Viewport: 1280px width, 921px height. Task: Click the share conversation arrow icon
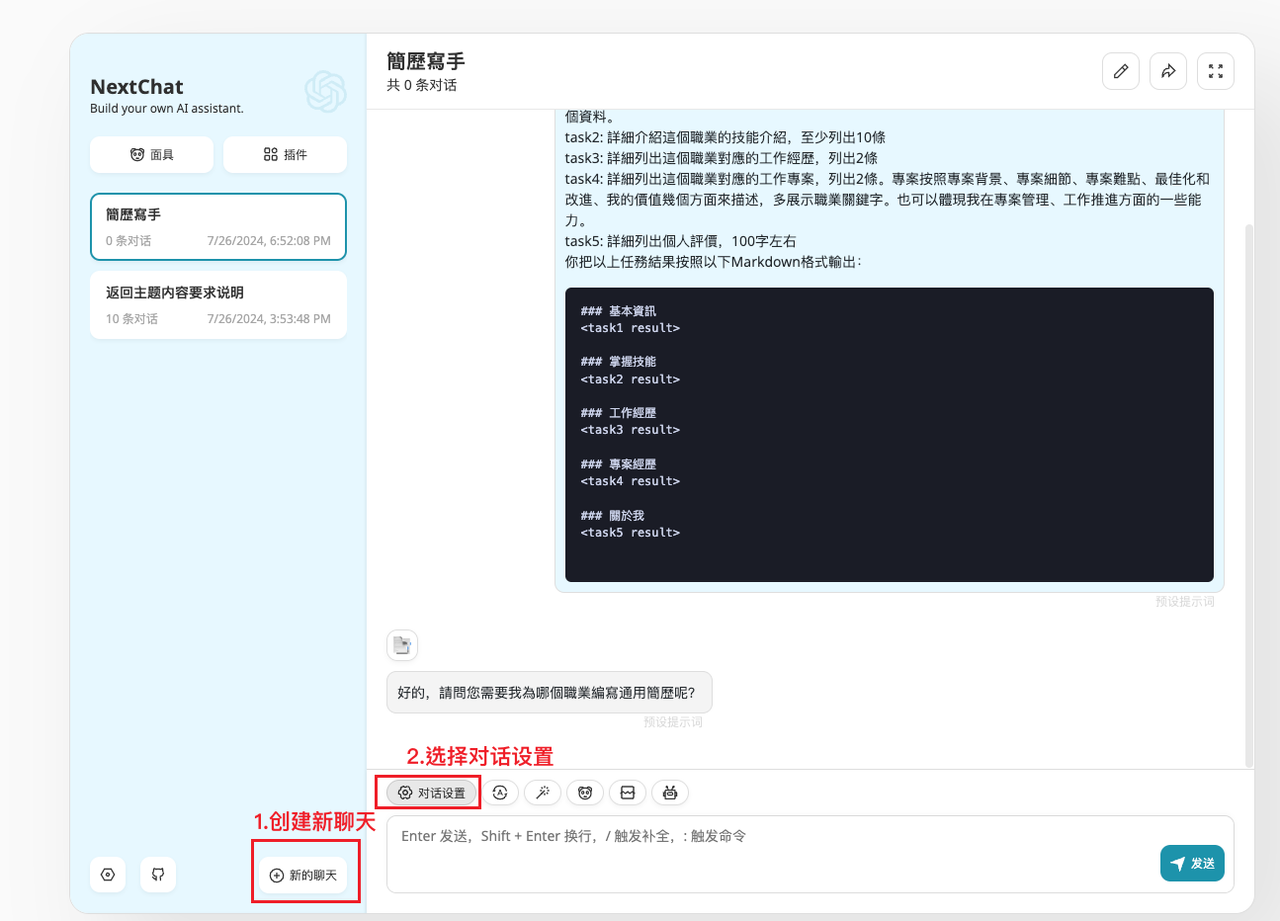pyautogui.click(x=1168, y=71)
